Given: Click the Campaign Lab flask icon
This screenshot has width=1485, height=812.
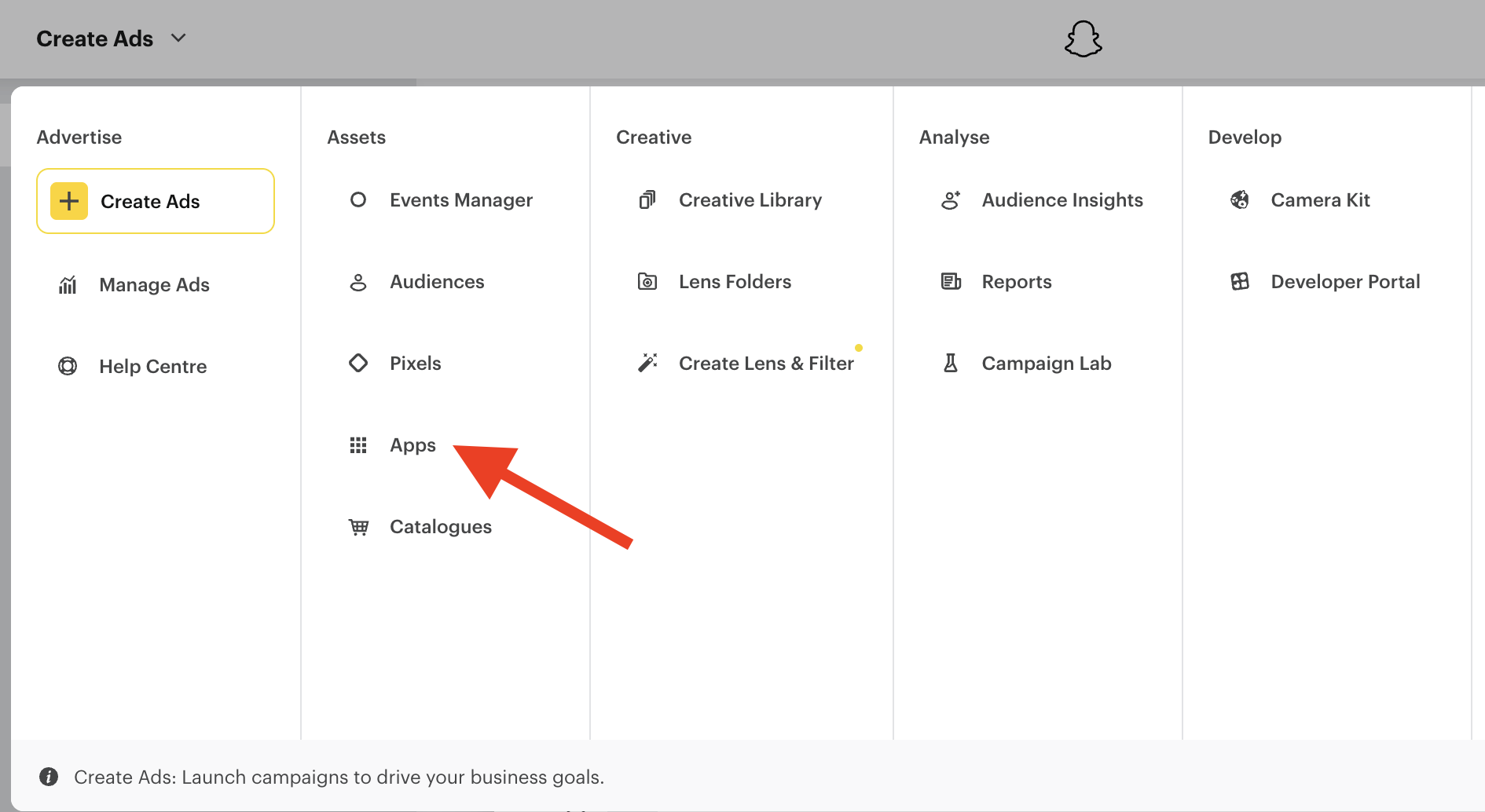Looking at the screenshot, I should [951, 363].
